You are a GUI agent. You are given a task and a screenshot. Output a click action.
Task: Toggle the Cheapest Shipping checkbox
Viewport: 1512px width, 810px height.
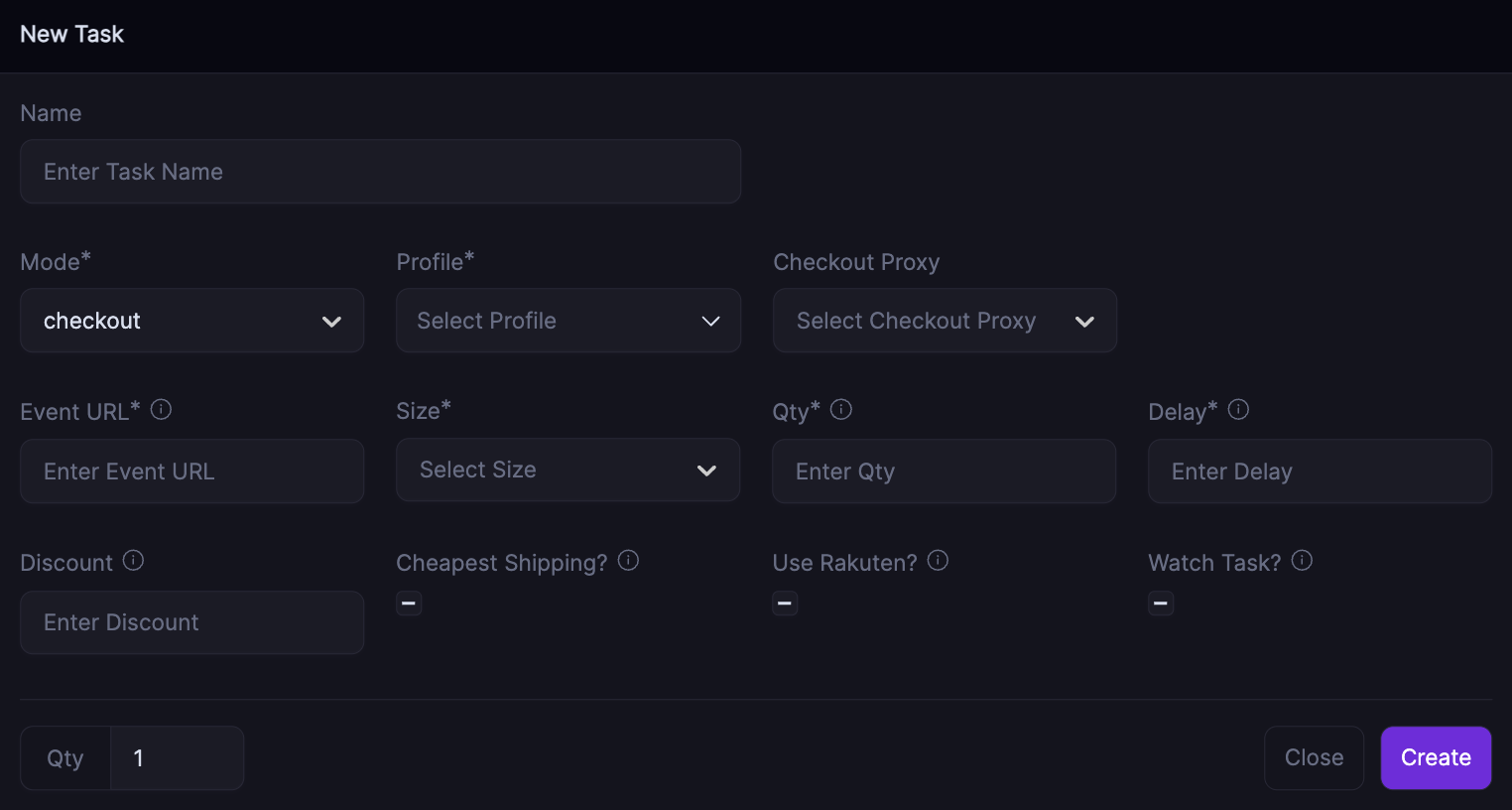pyautogui.click(x=409, y=604)
